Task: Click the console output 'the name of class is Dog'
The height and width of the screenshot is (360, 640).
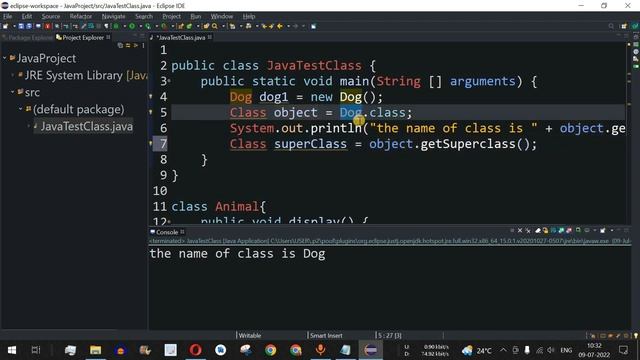Action: coord(238,254)
